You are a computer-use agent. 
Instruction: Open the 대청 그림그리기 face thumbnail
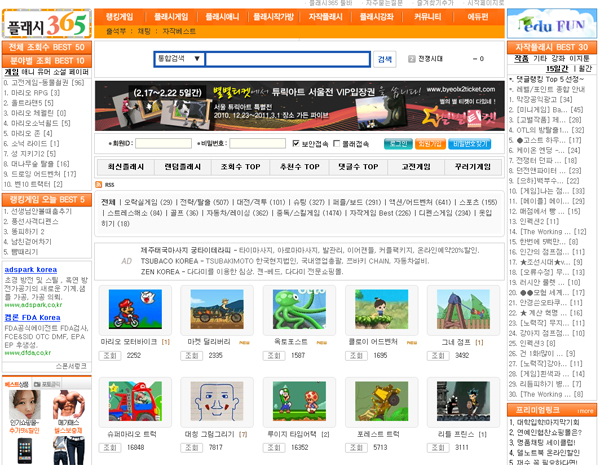[x=217, y=401]
